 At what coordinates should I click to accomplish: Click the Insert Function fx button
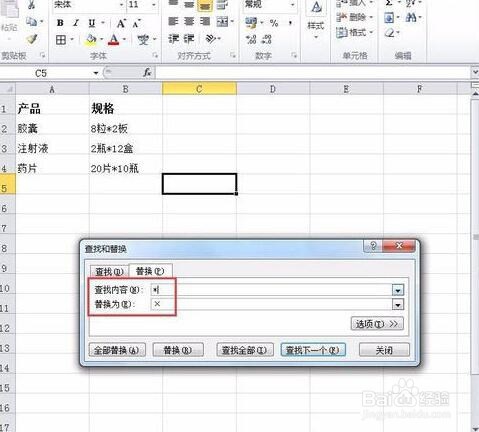147,72
